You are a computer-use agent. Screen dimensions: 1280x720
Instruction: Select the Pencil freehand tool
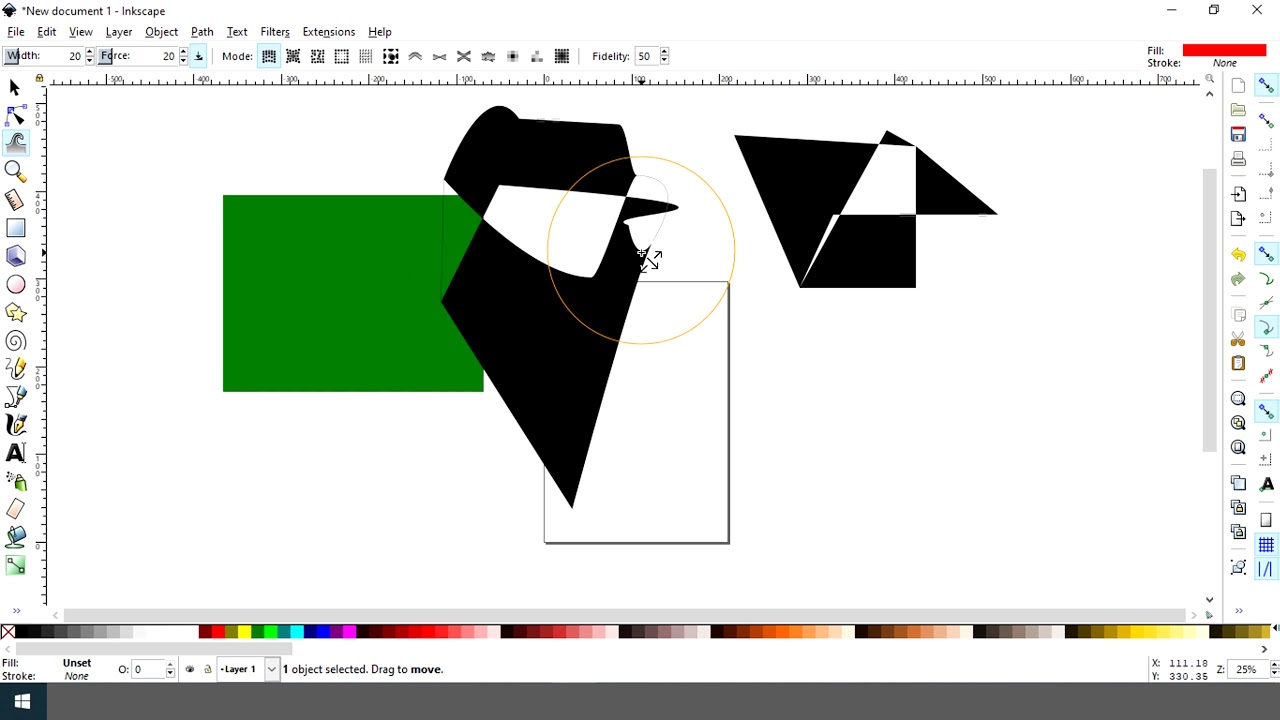point(15,369)
